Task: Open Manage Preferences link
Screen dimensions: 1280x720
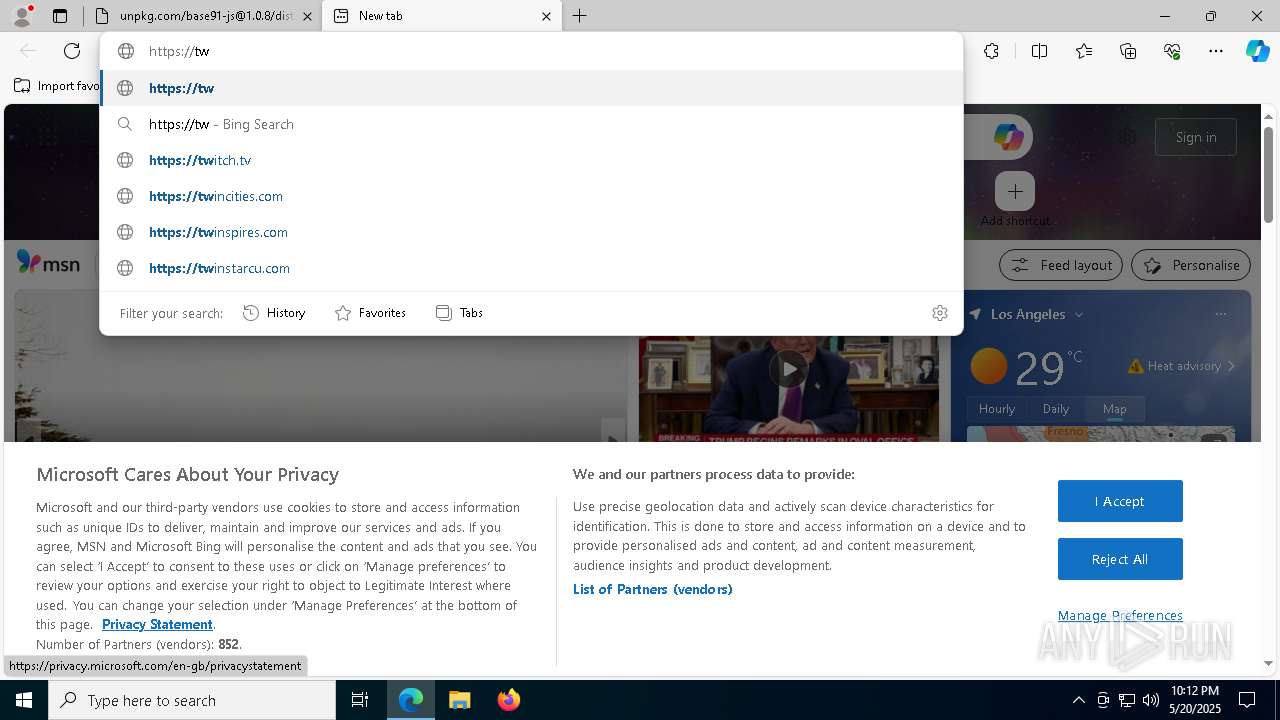Action: [1120, 615]
